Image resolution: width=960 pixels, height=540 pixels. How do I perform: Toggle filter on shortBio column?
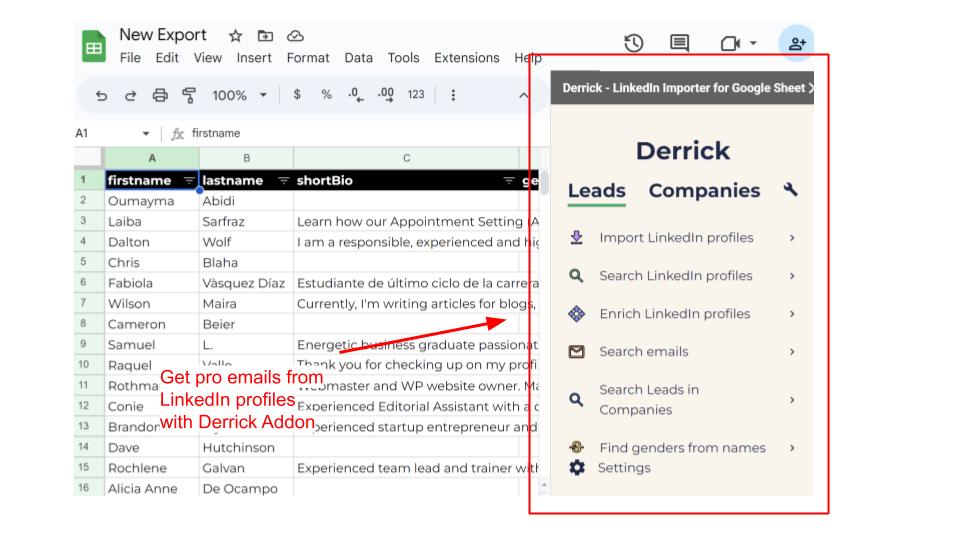(508, 181)
